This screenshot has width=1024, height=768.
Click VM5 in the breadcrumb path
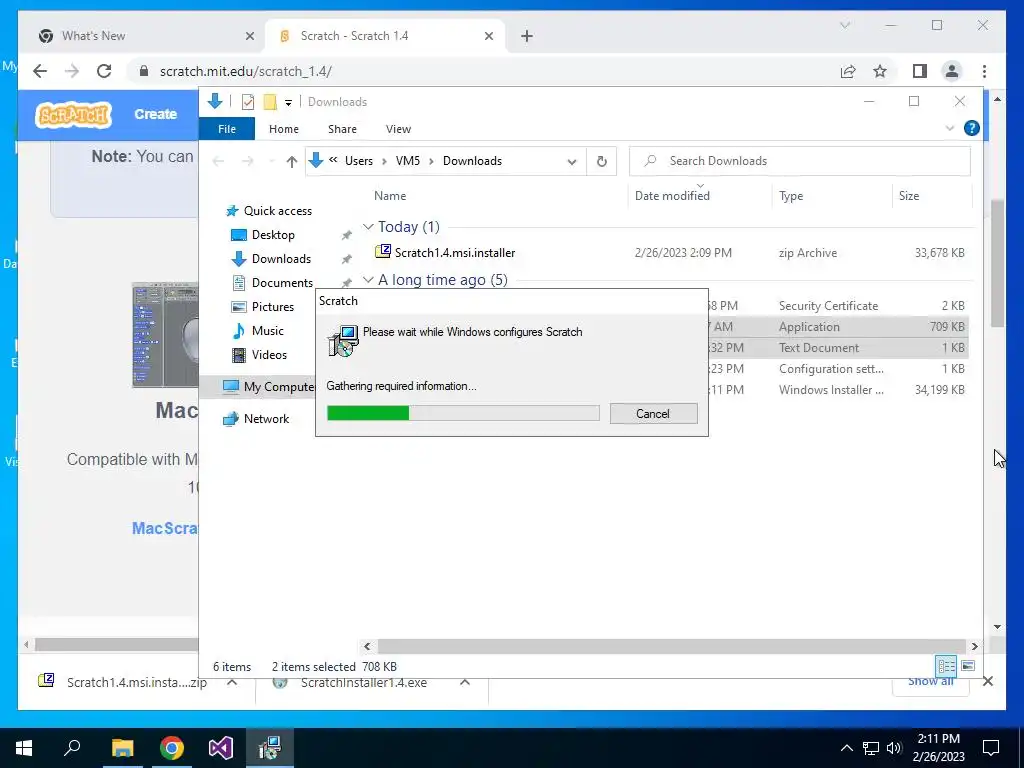point(408,161)
